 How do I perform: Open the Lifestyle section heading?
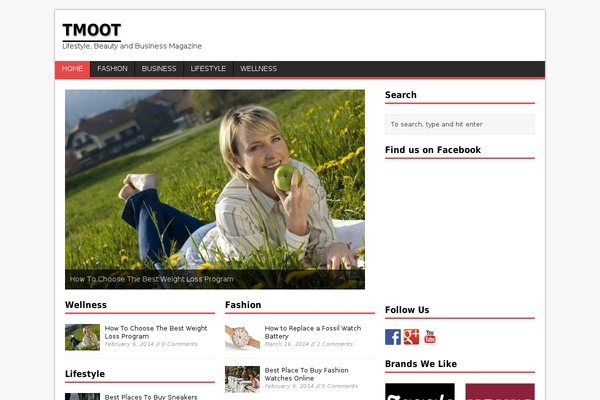point(85,374)
